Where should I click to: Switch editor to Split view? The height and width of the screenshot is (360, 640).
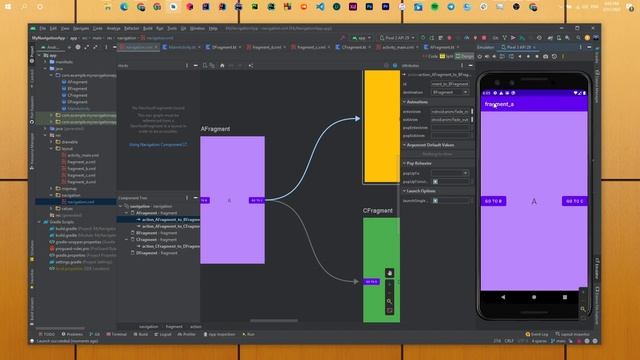[x=447, y=56]
